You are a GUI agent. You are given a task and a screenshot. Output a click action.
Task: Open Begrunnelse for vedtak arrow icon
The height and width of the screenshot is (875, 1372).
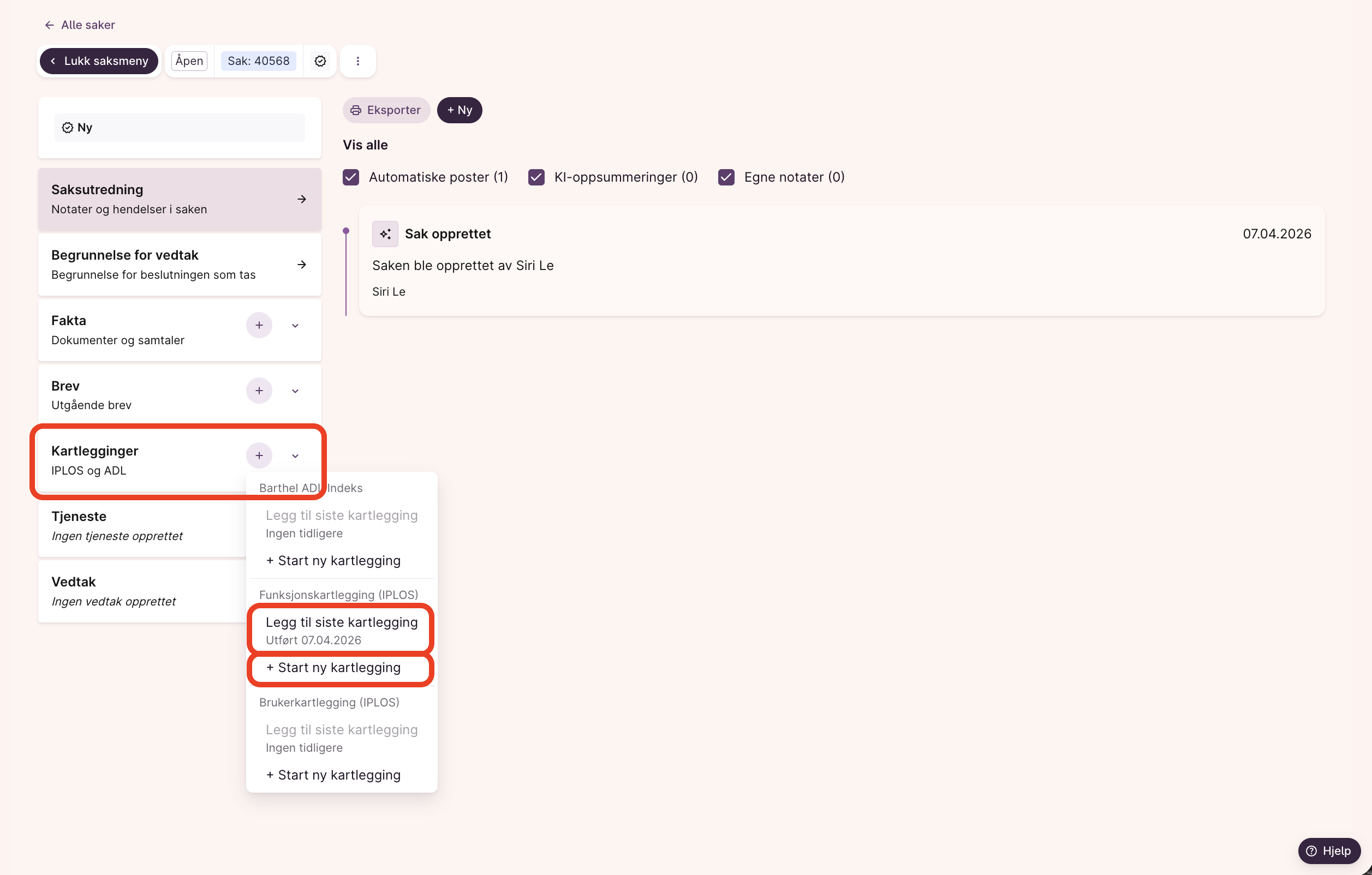(x=302, y=265)
